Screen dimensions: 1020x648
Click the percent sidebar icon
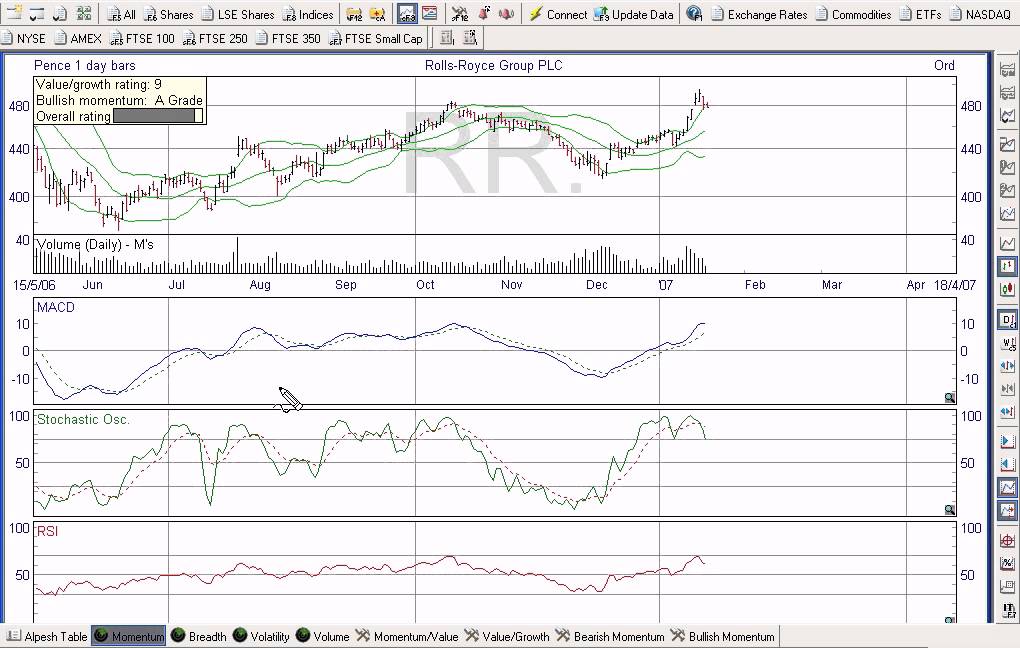[1007, 563]
